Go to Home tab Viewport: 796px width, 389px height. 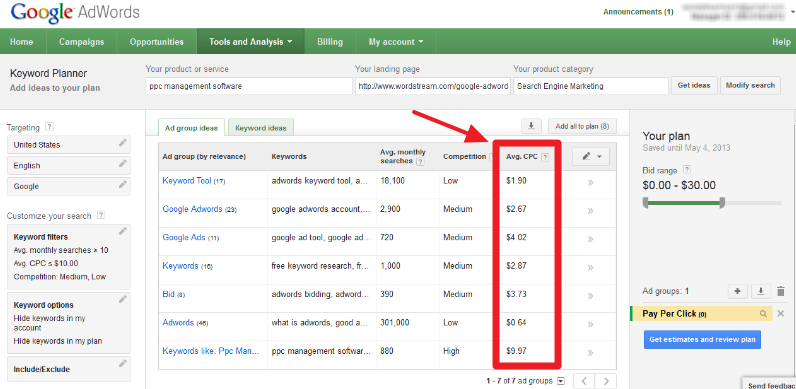tap(22, 42)
